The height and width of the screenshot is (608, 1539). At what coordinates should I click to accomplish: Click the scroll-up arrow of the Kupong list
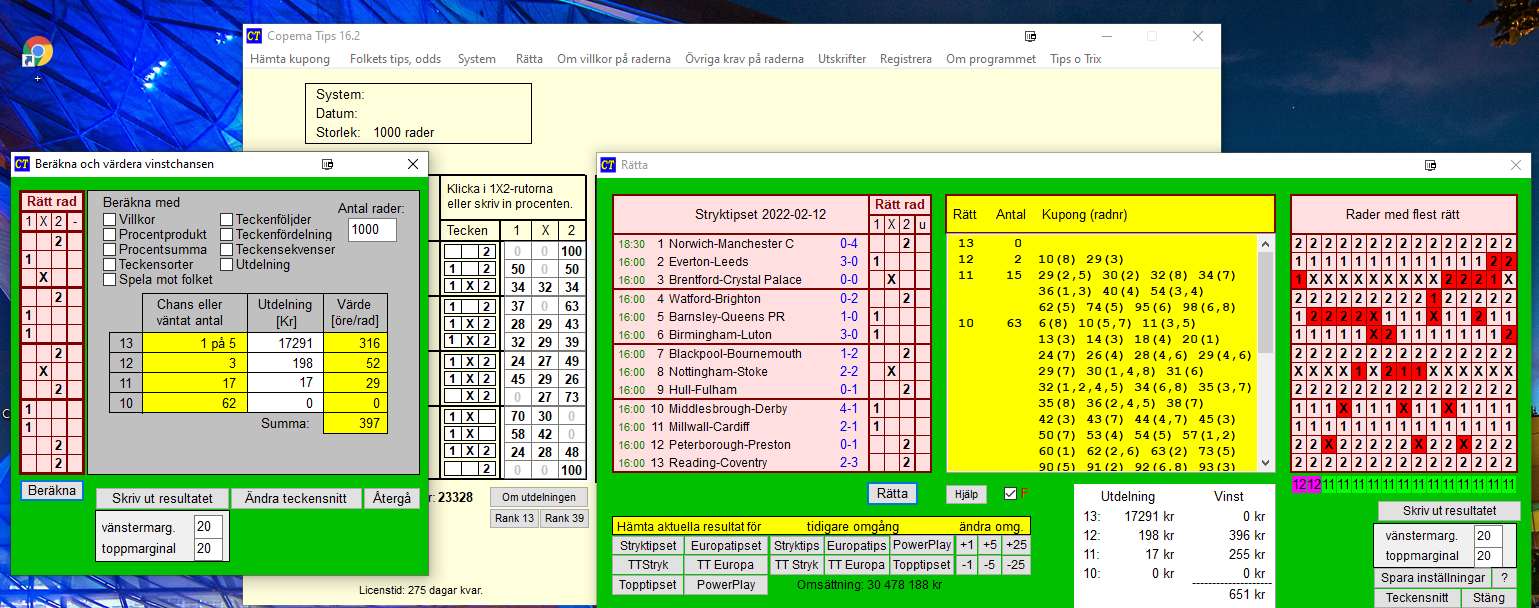tap(1265, 244)
